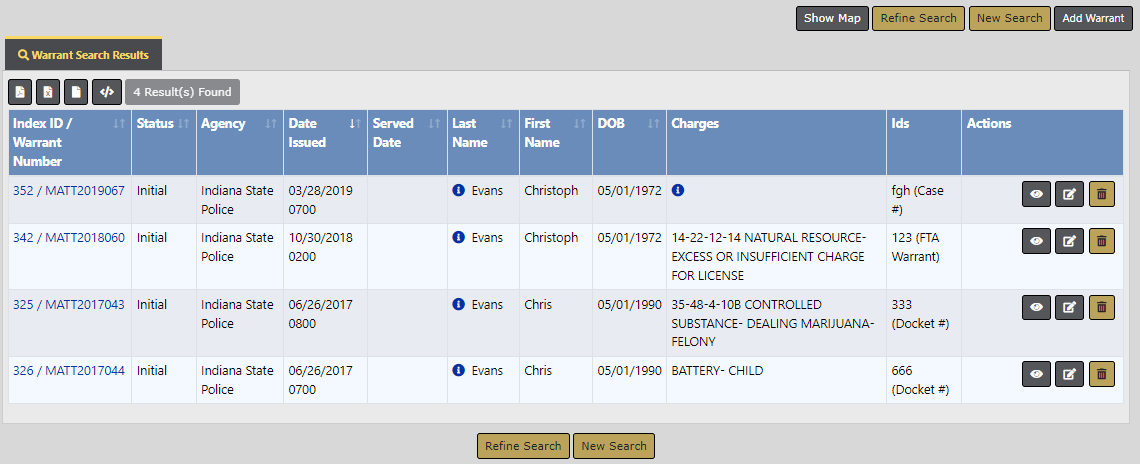Select the Warrant Search Results tab
Screen dimensions: 1140x464
[83, 55]
